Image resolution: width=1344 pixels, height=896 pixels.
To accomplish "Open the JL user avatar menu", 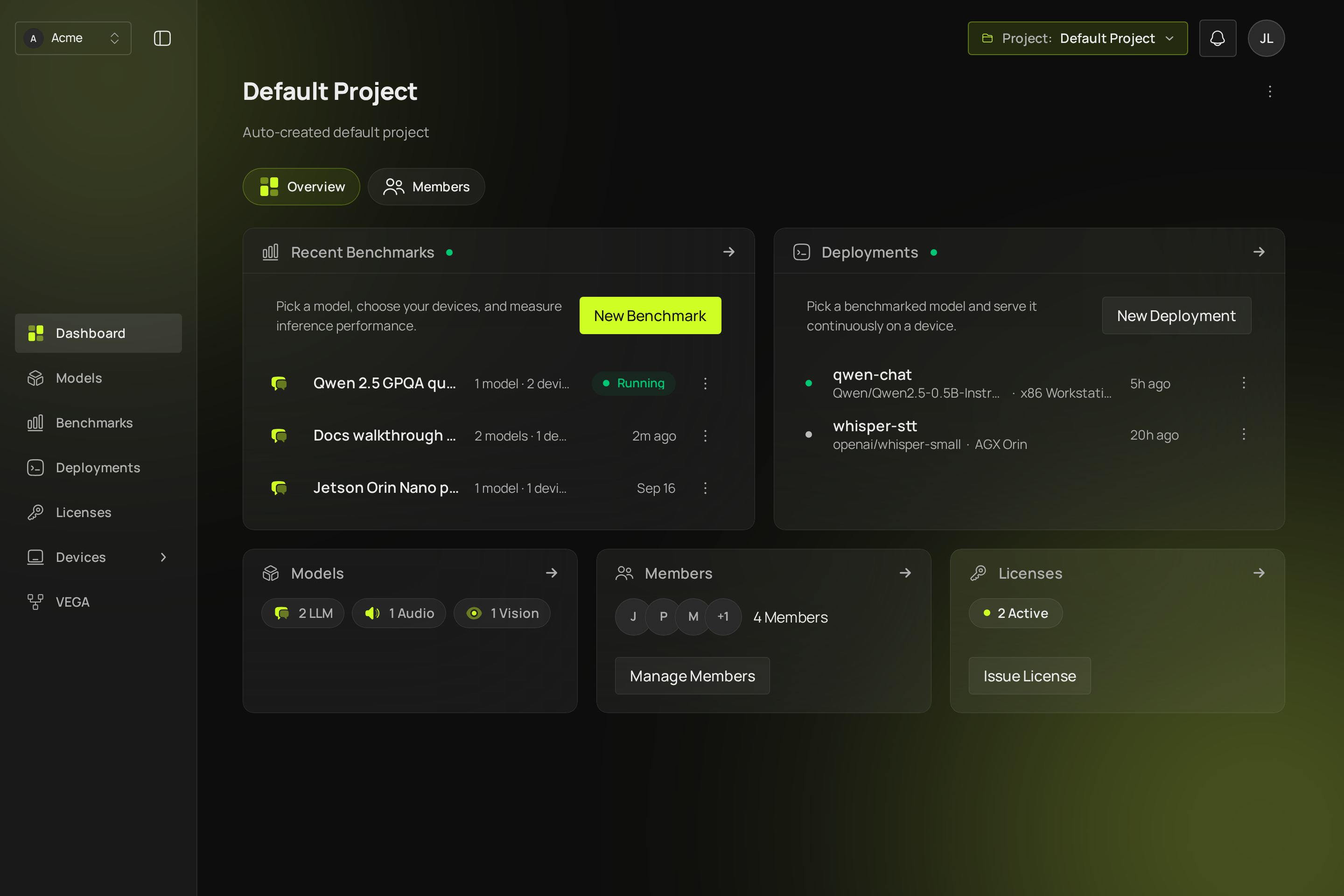I will click(x=1266, y=38).
